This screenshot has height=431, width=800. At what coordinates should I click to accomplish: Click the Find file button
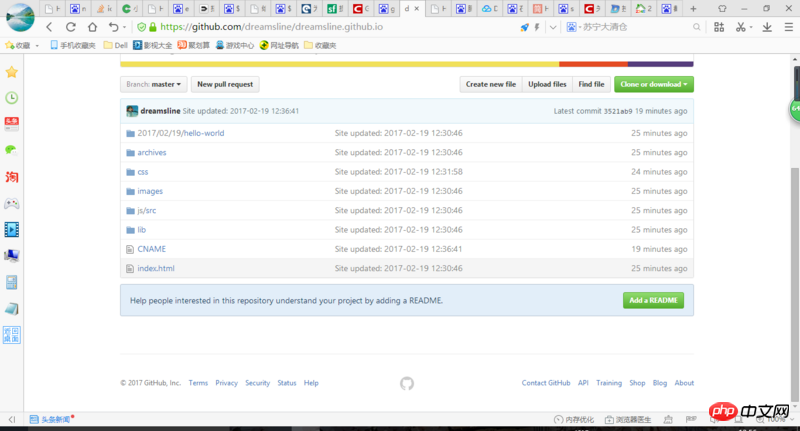point(591,84)
